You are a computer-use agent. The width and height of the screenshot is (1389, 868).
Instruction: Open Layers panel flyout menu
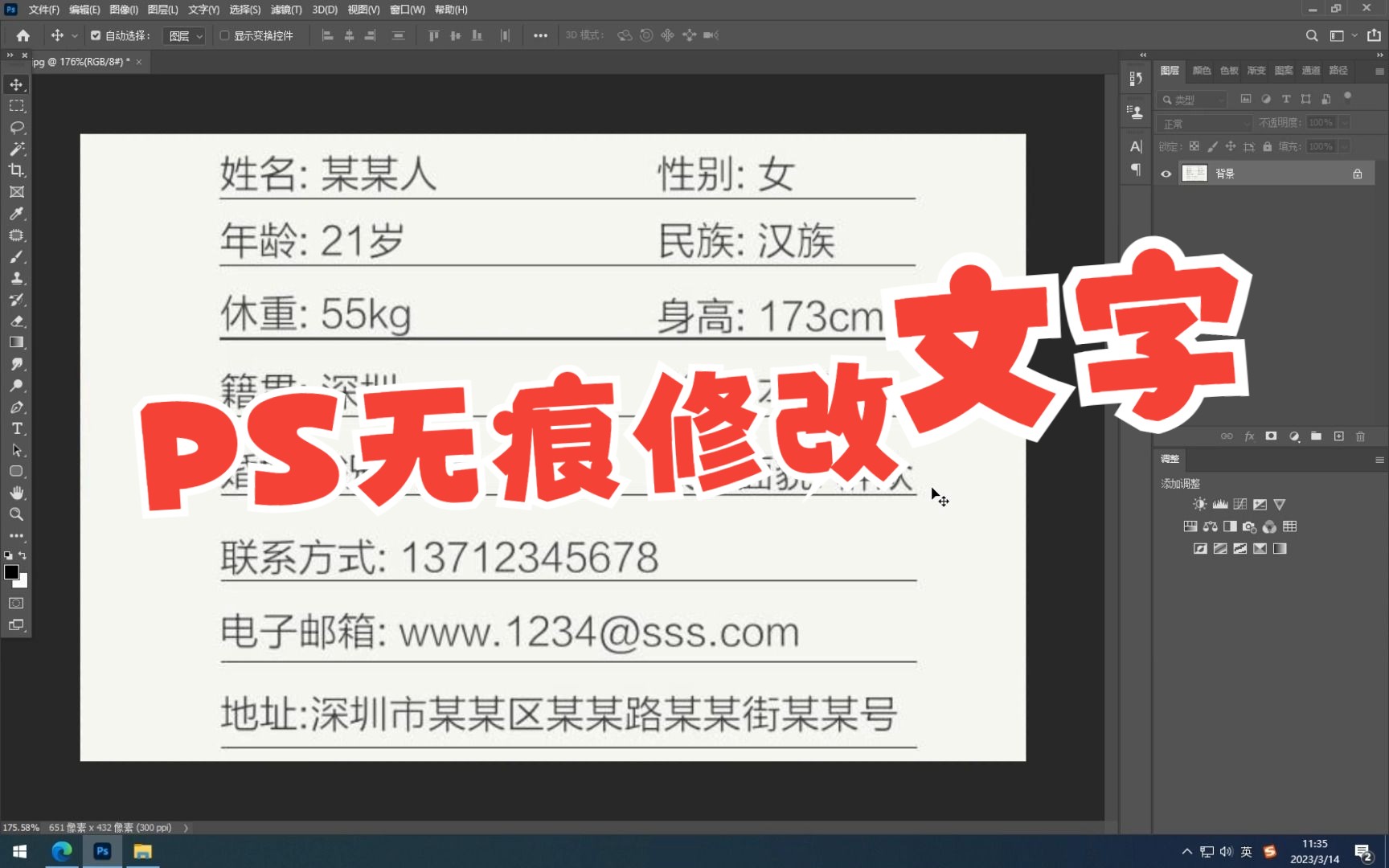[x=1379, y=72]
